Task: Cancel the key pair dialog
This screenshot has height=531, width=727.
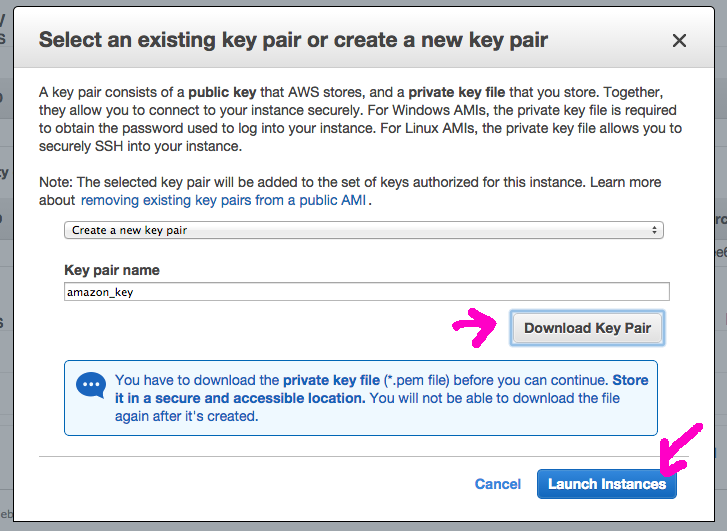Action: 497,484
